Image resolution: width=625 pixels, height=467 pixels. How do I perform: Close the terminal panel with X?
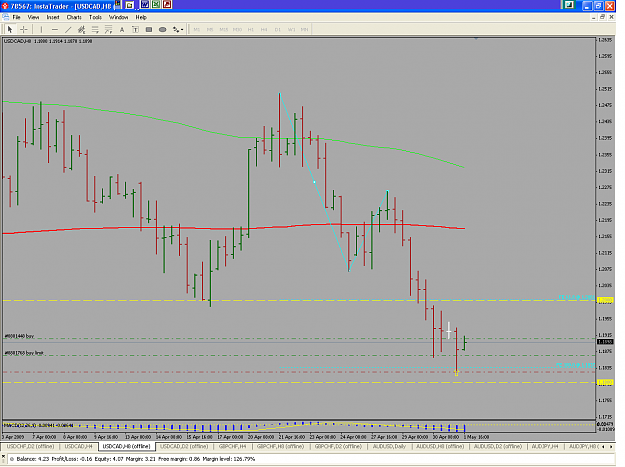[x=3, y=457]
